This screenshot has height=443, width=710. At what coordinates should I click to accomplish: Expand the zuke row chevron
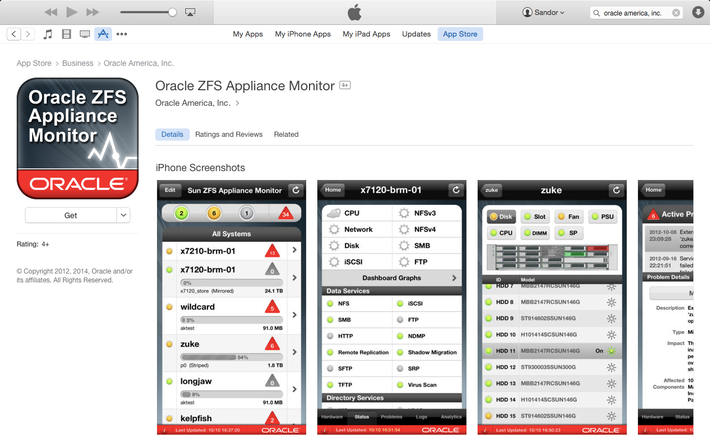(x=294, y=352)
